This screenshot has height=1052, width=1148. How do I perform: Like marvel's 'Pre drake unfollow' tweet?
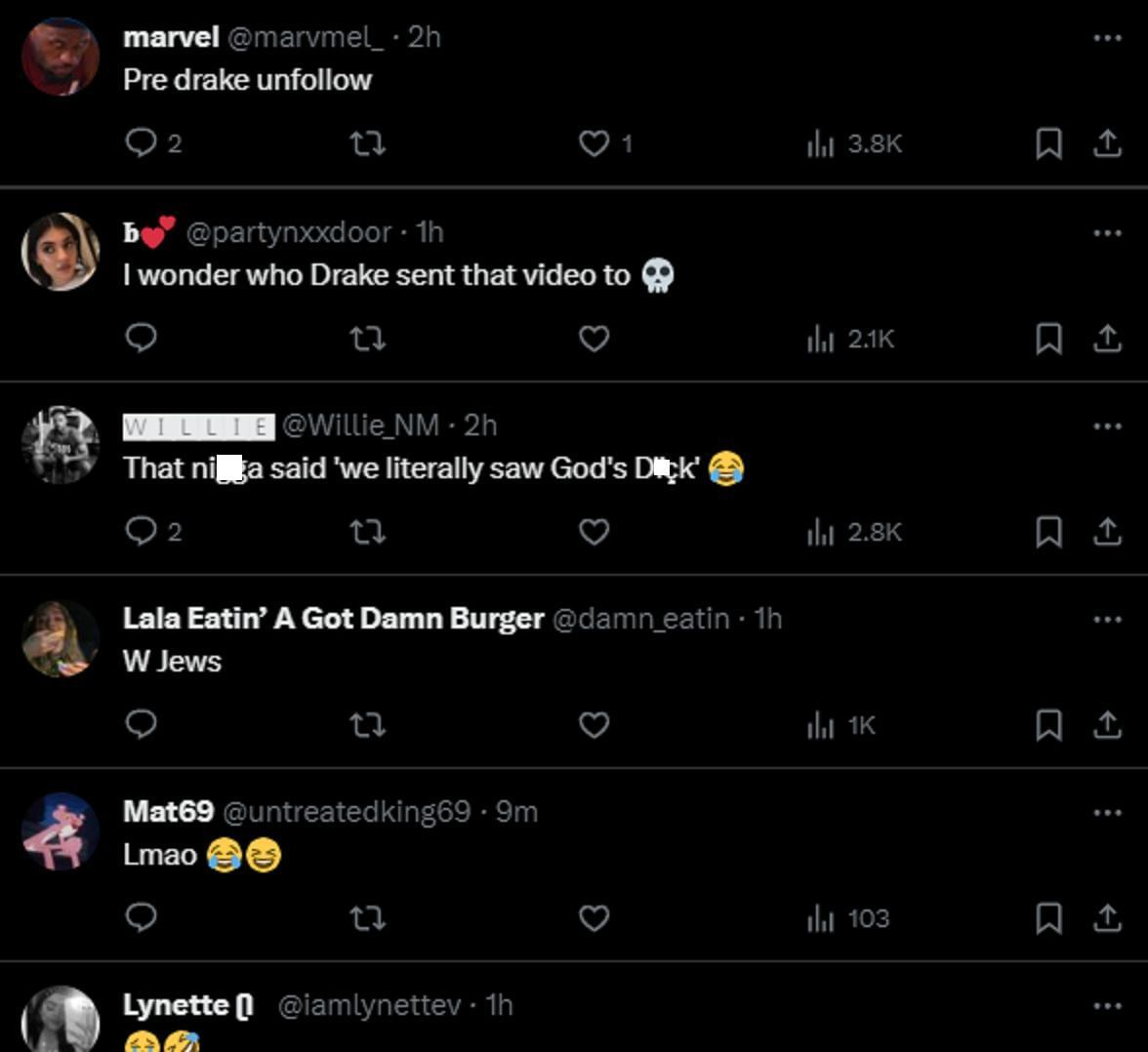594,143
